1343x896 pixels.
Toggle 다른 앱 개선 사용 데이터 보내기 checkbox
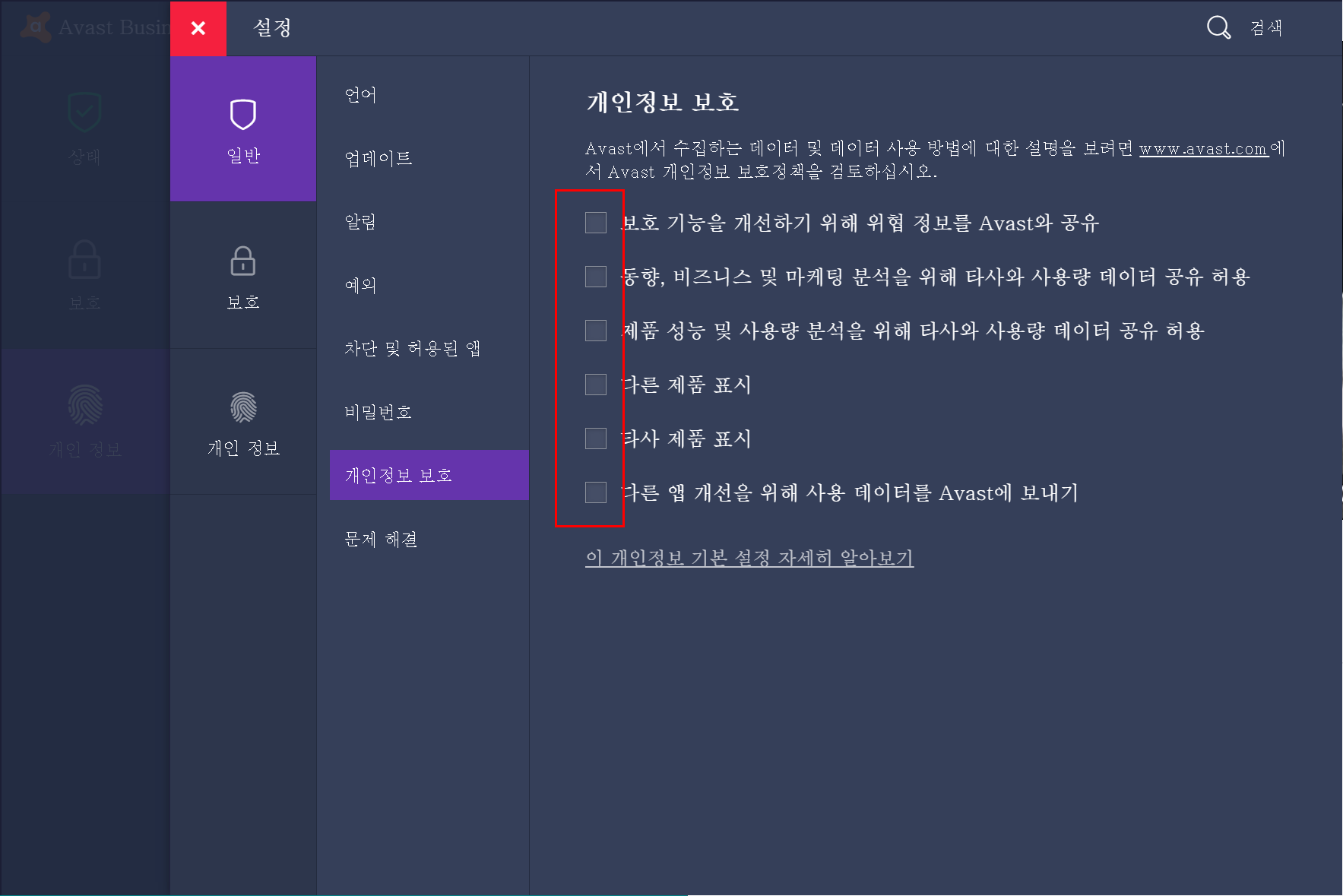[x=596, y=492]
